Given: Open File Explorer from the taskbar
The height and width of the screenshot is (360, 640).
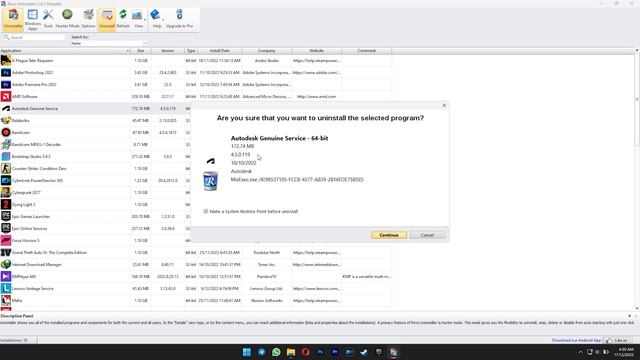Looking at the screenshot, I should point(291,352).
